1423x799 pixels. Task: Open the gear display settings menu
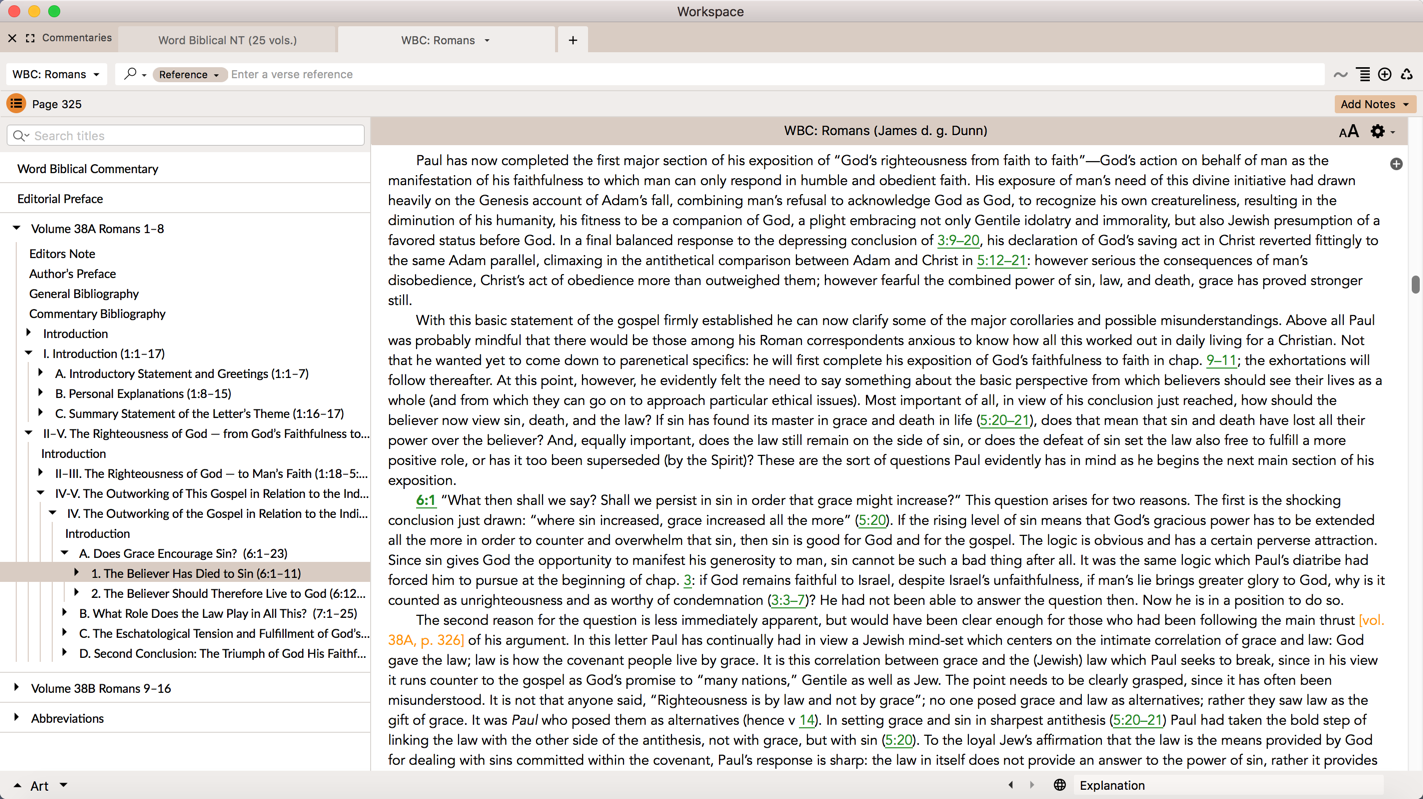(1380, 131)
